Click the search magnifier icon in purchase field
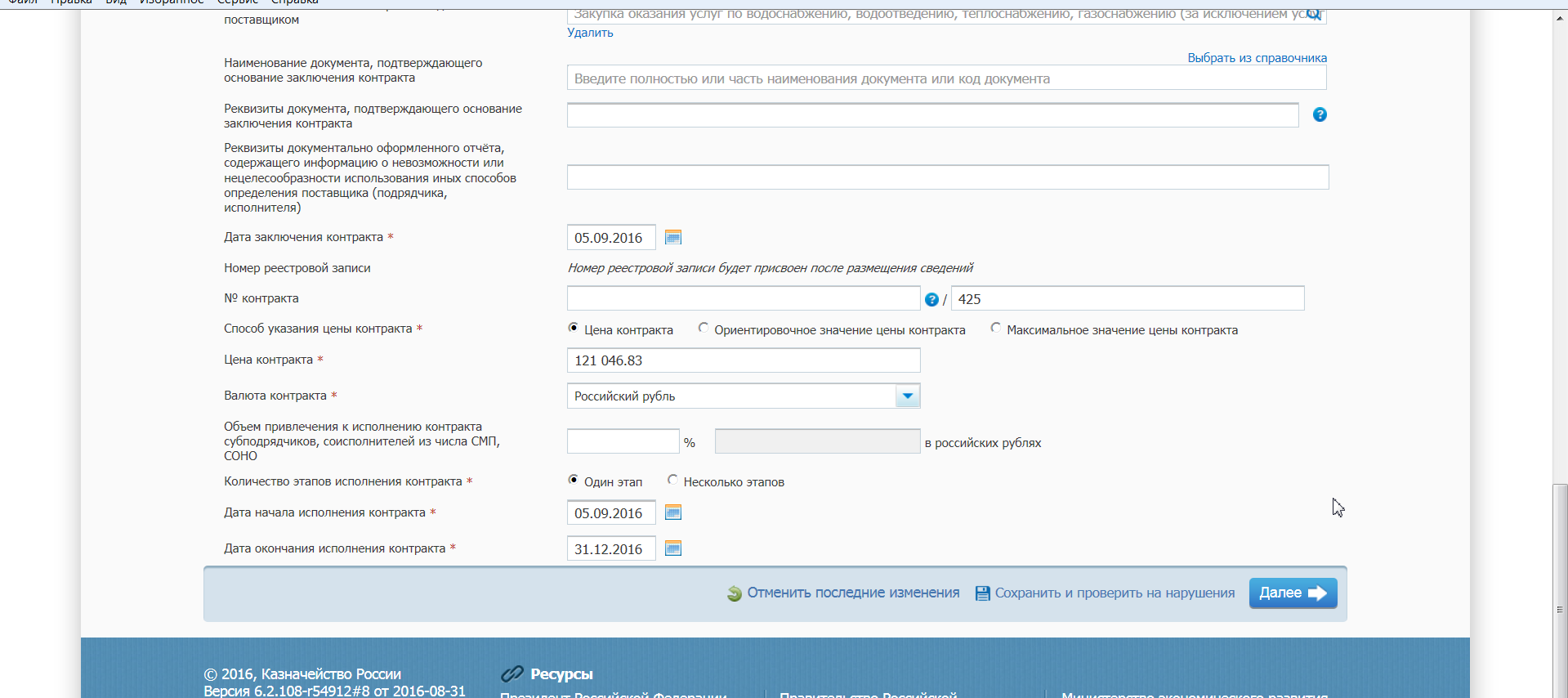 (x=1313, y=15)
